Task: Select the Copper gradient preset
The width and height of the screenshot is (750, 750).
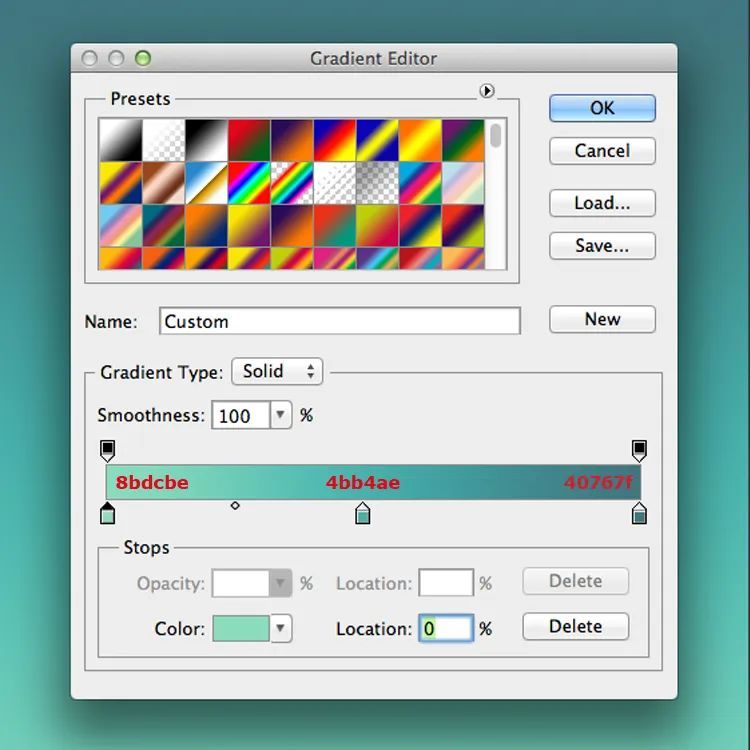Action: pos(164,183)
